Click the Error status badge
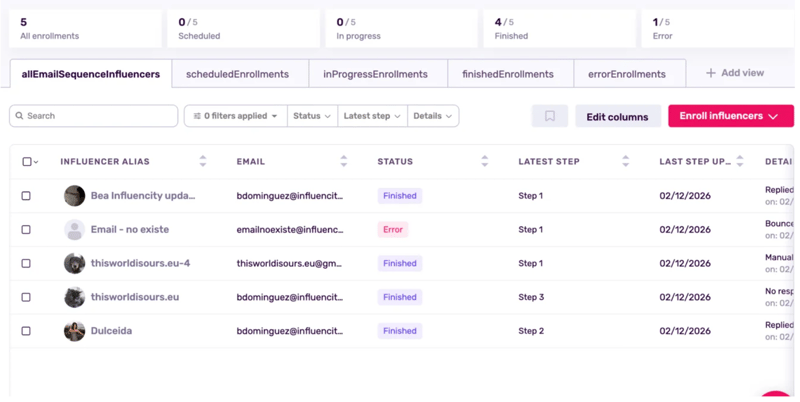The height and width of the screenshot is (402, 800). pos(393,230)
